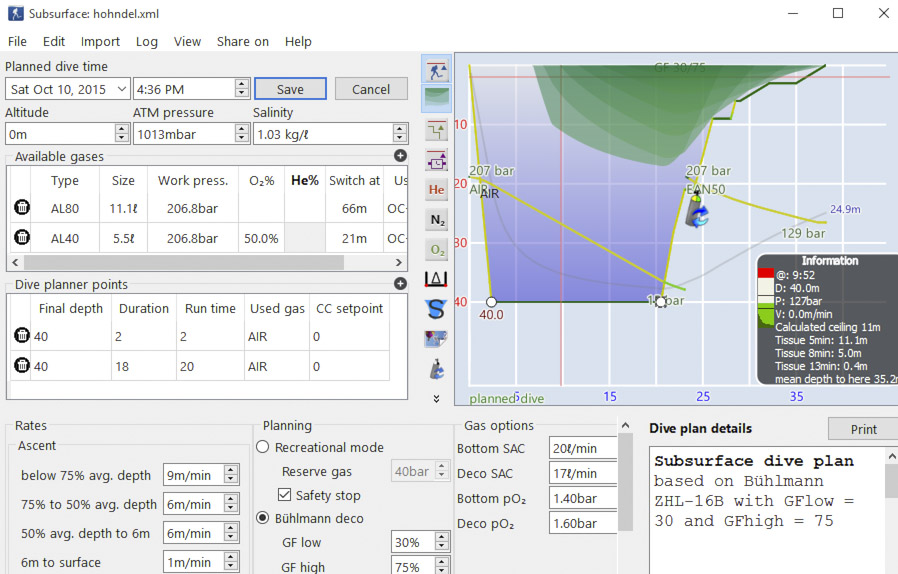
Task: Toggle the ruler measurement icon
Action: point(436,279)
